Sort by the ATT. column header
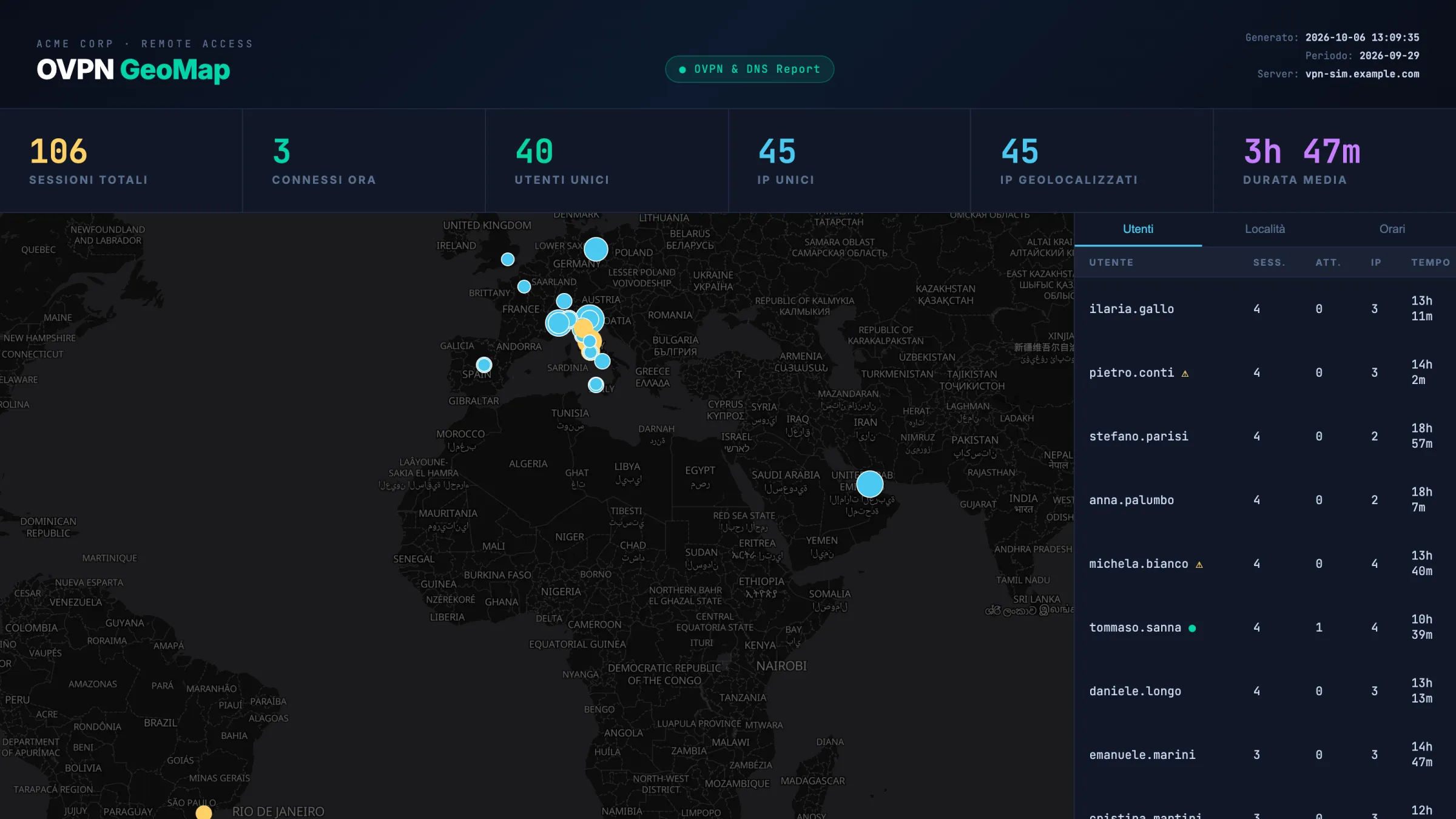This screenshot has height=819, width=1456. [x=1328, y=263]
